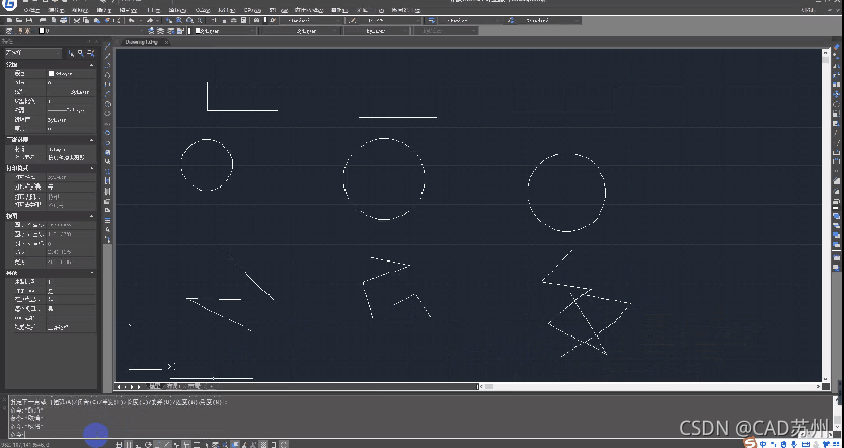Open the File menu

[32, 10]
